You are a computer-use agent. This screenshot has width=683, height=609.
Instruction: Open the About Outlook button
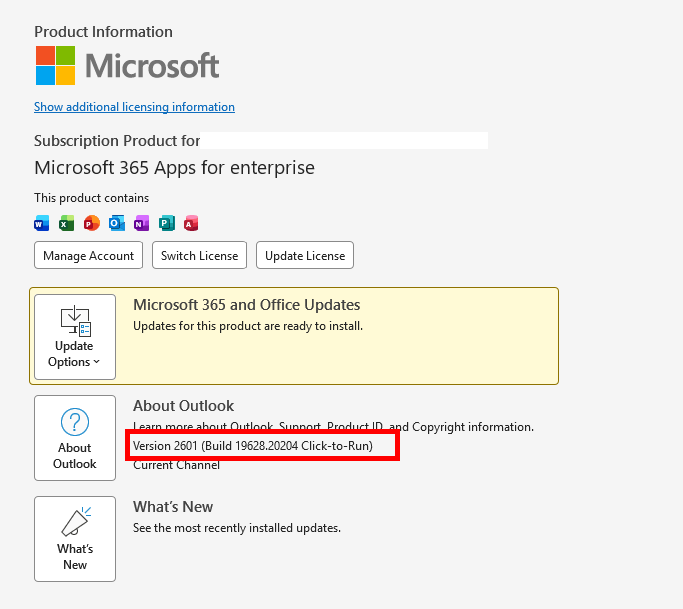75,438
